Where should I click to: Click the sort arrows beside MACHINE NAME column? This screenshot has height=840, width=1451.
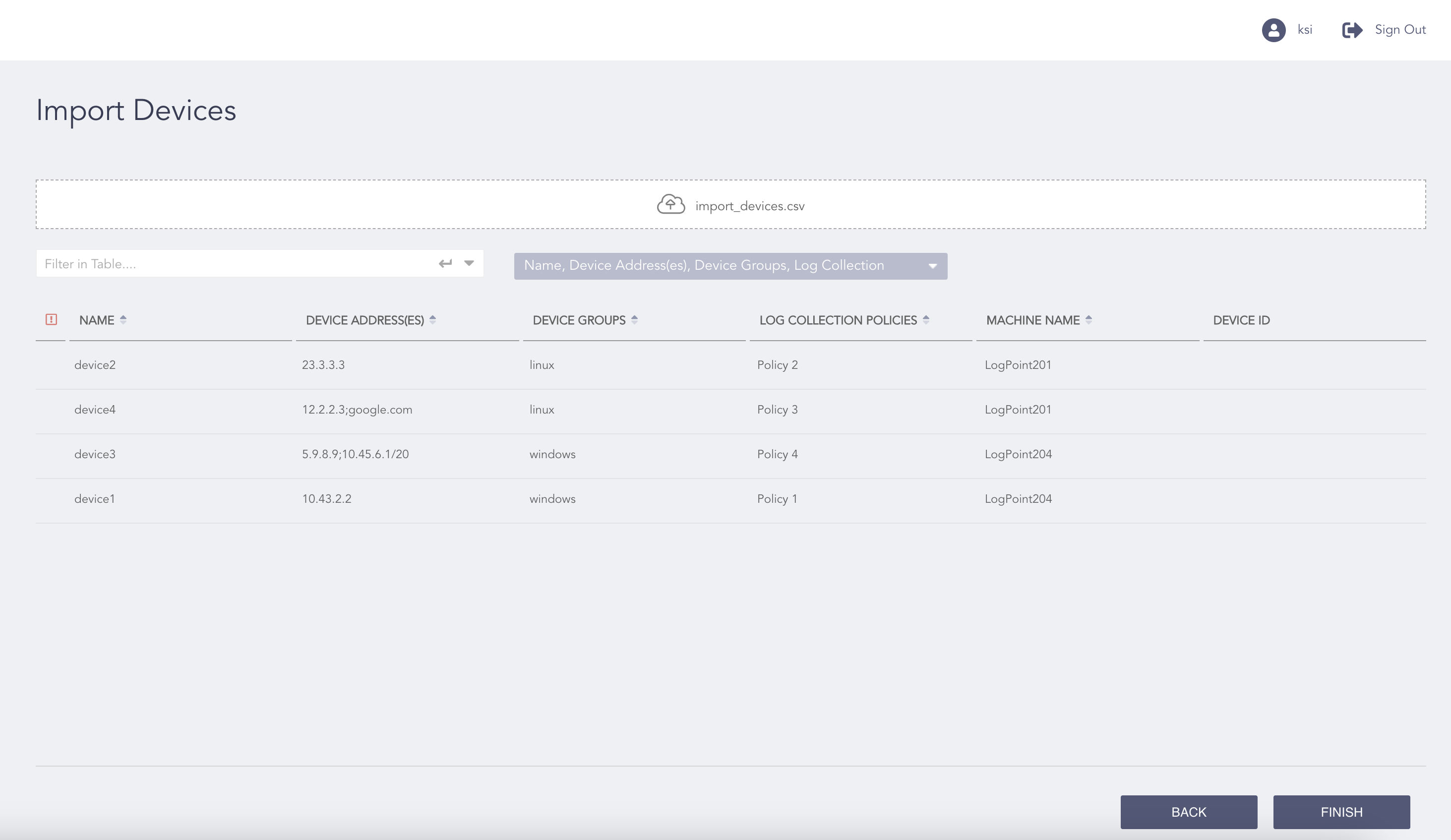[x=1090, y=319]
